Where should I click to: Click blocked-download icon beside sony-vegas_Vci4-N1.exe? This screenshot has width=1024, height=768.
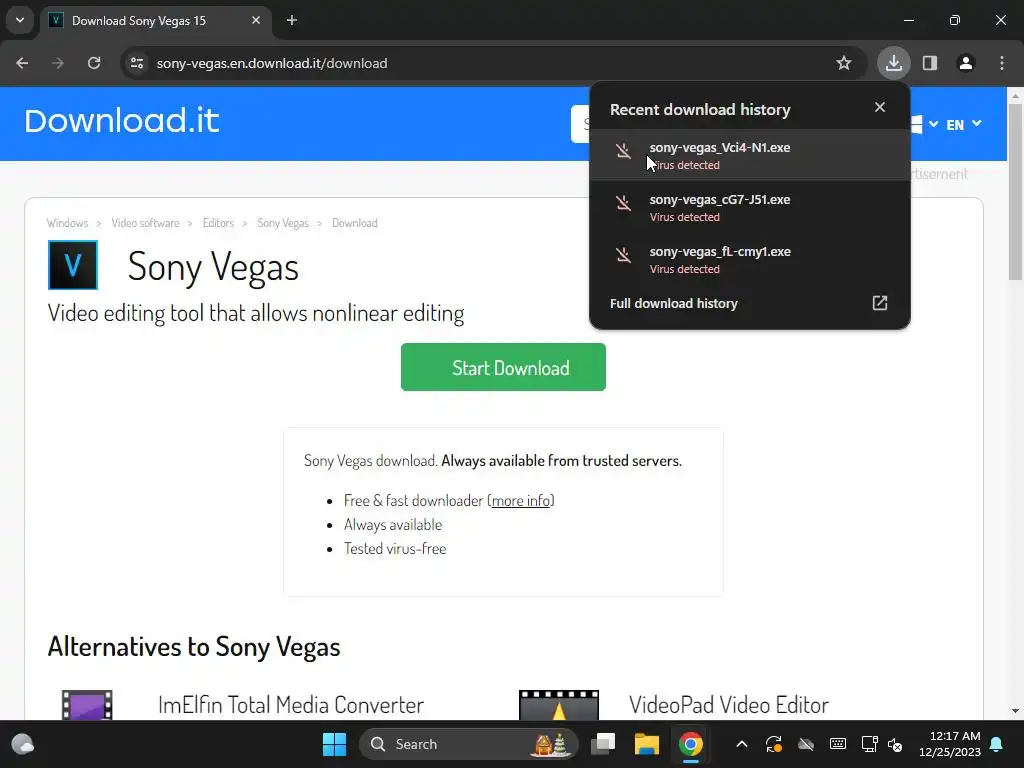tap(624, 151)
